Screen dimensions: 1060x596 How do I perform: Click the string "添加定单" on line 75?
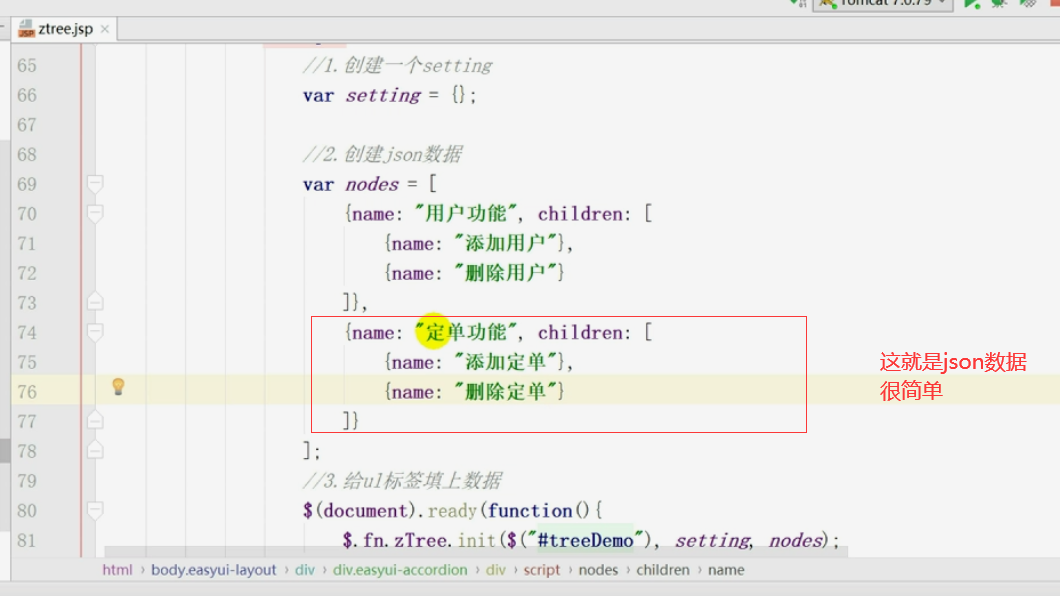tap(506, 362)
